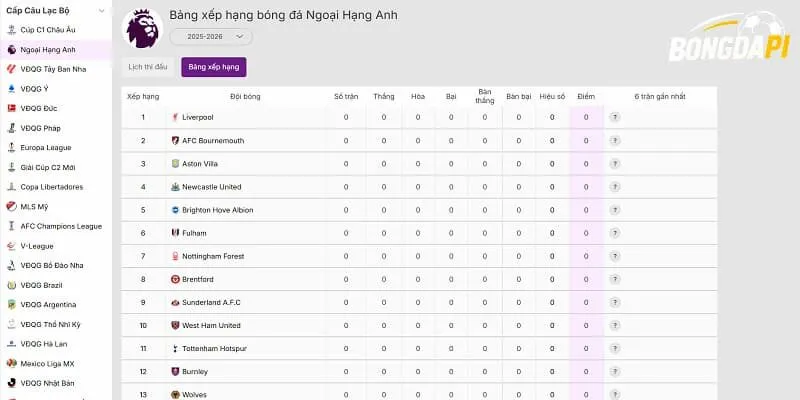Click the Copa Libertadores trophy icon
800x400 pixels.
(x=11, y=187)
